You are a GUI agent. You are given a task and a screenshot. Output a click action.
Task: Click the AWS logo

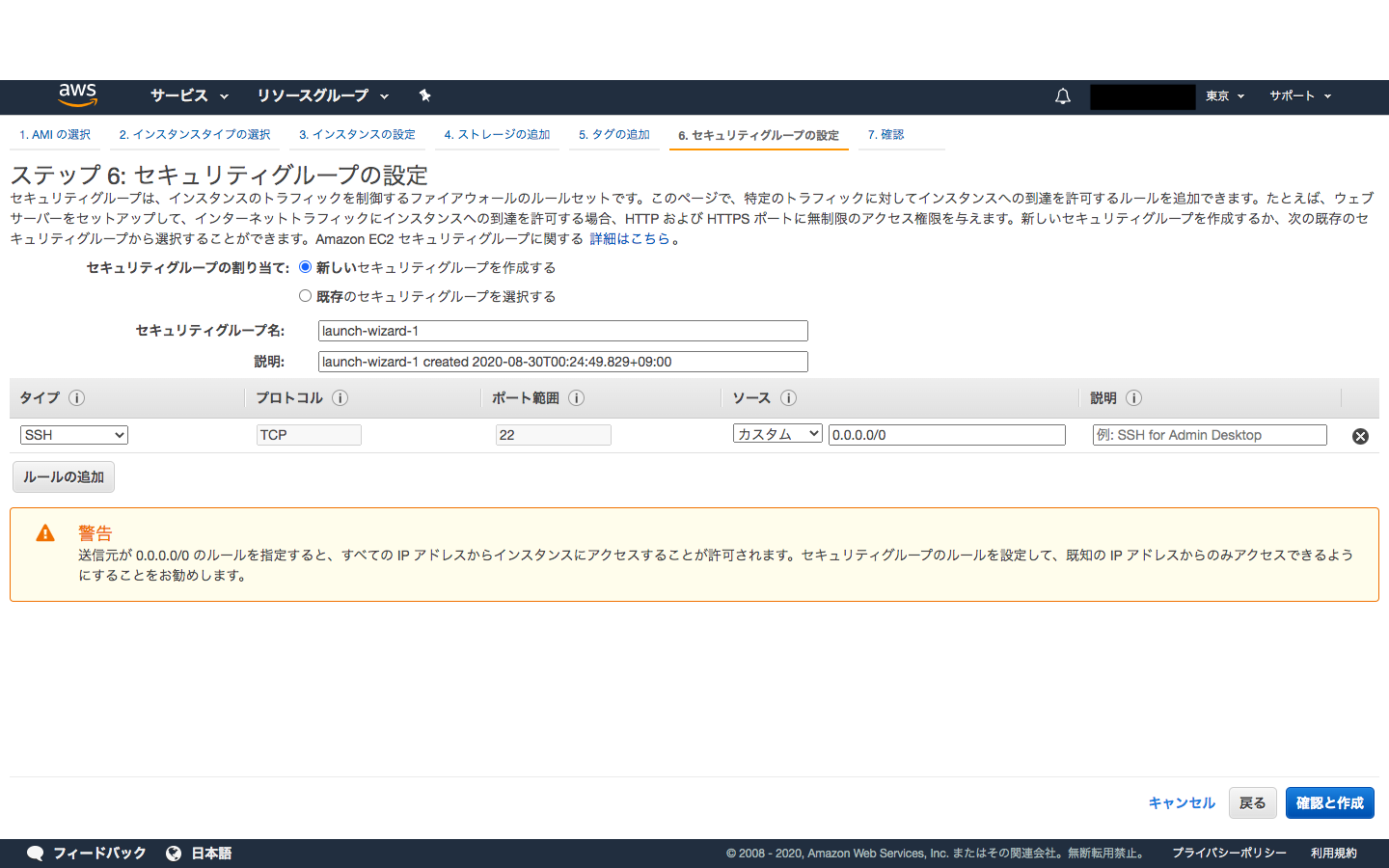click(76, 96)
